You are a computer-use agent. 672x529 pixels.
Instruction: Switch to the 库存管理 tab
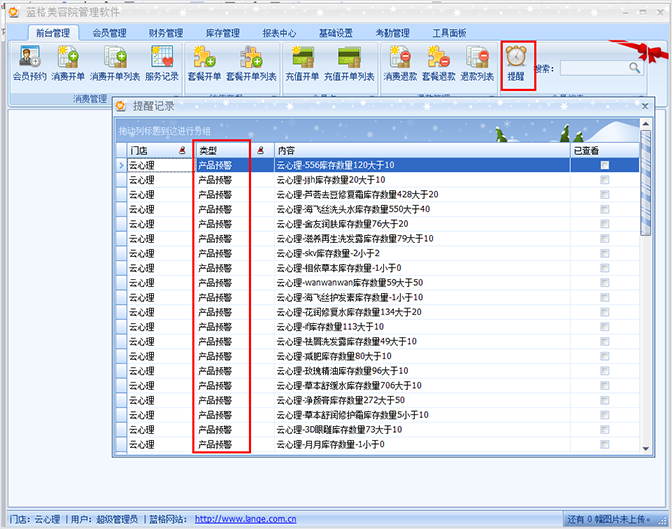[x=223, y=33]
